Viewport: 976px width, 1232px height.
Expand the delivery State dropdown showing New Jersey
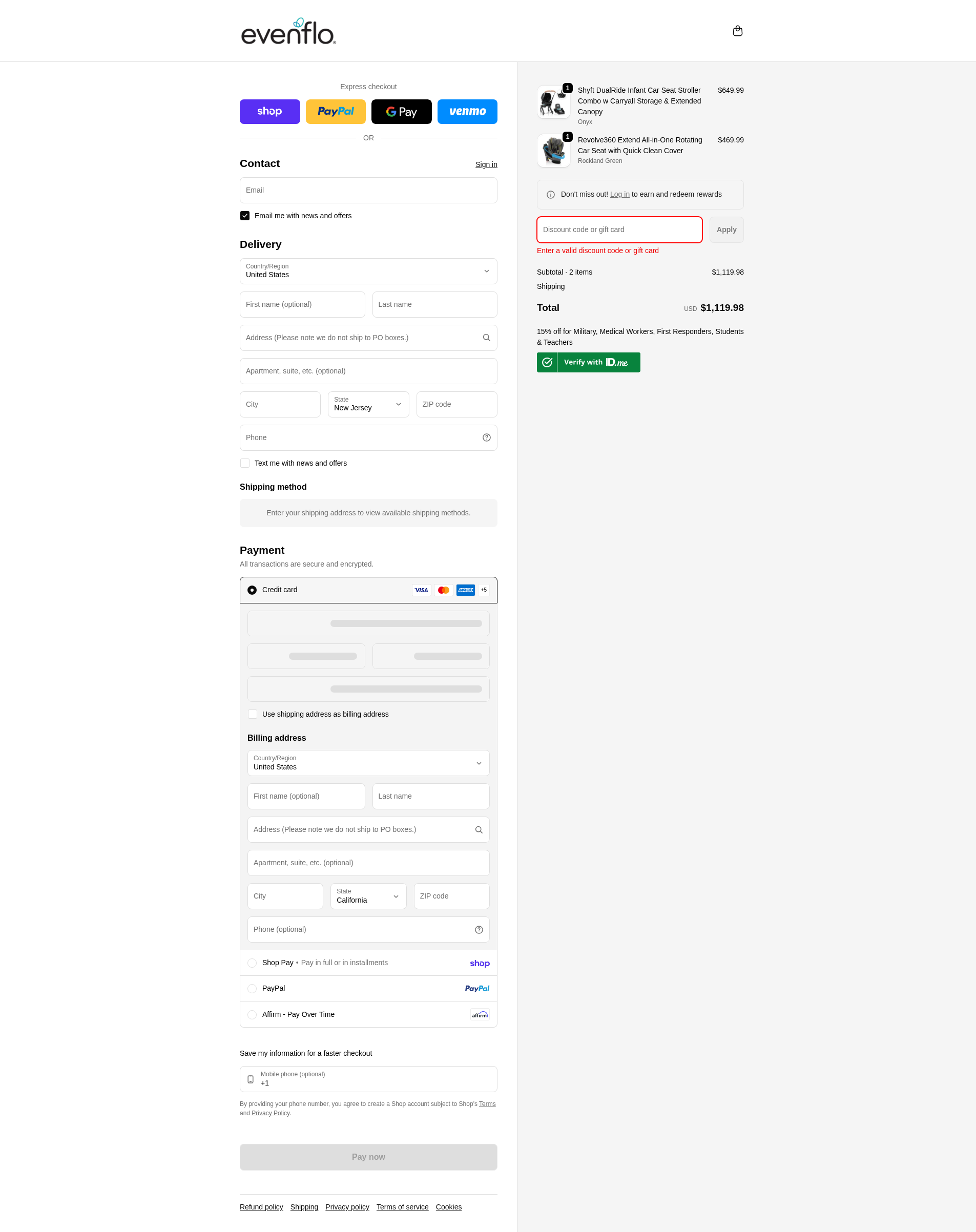coord(368,405)
